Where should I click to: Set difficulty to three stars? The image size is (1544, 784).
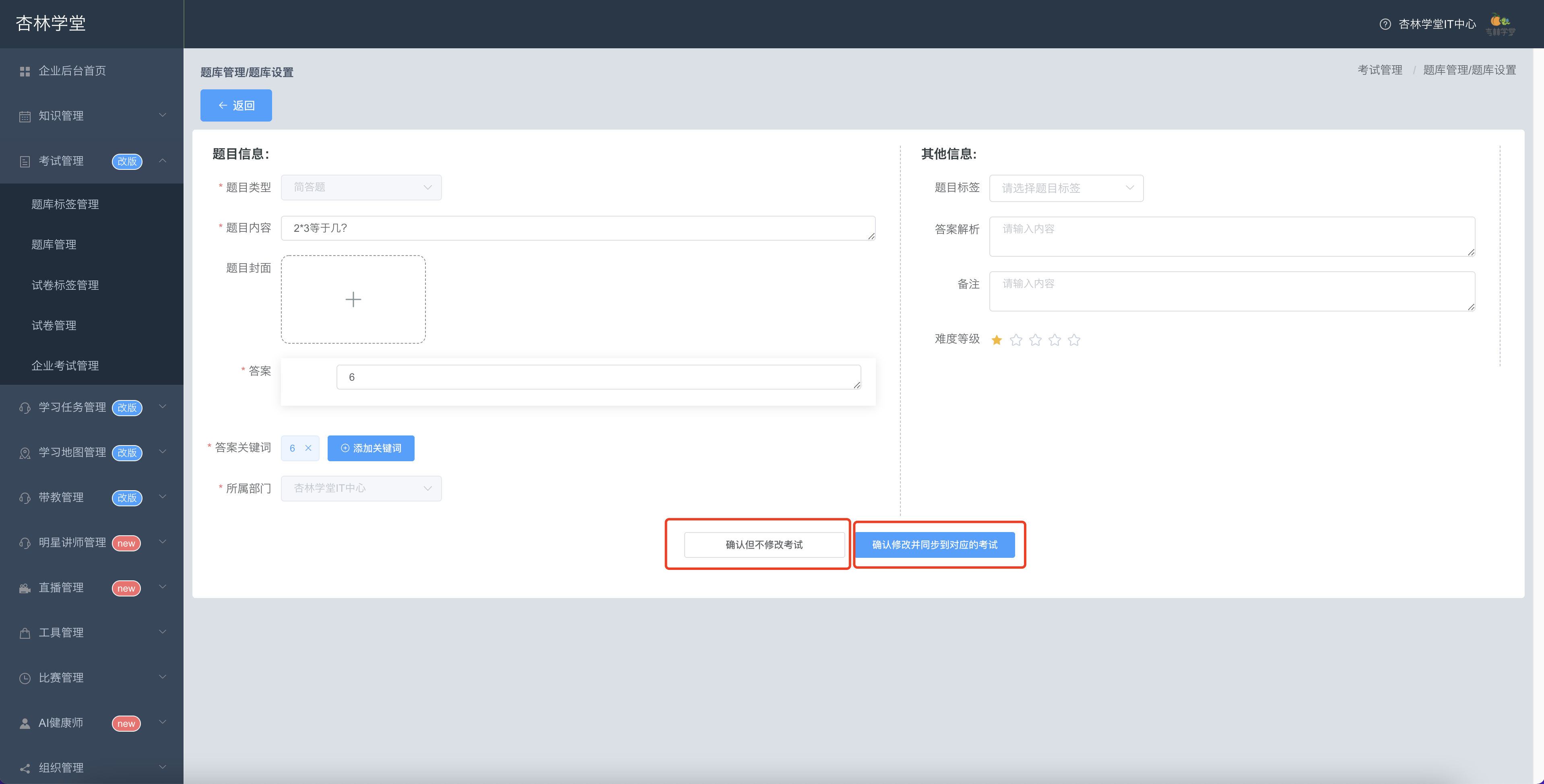click(1035, 340)
